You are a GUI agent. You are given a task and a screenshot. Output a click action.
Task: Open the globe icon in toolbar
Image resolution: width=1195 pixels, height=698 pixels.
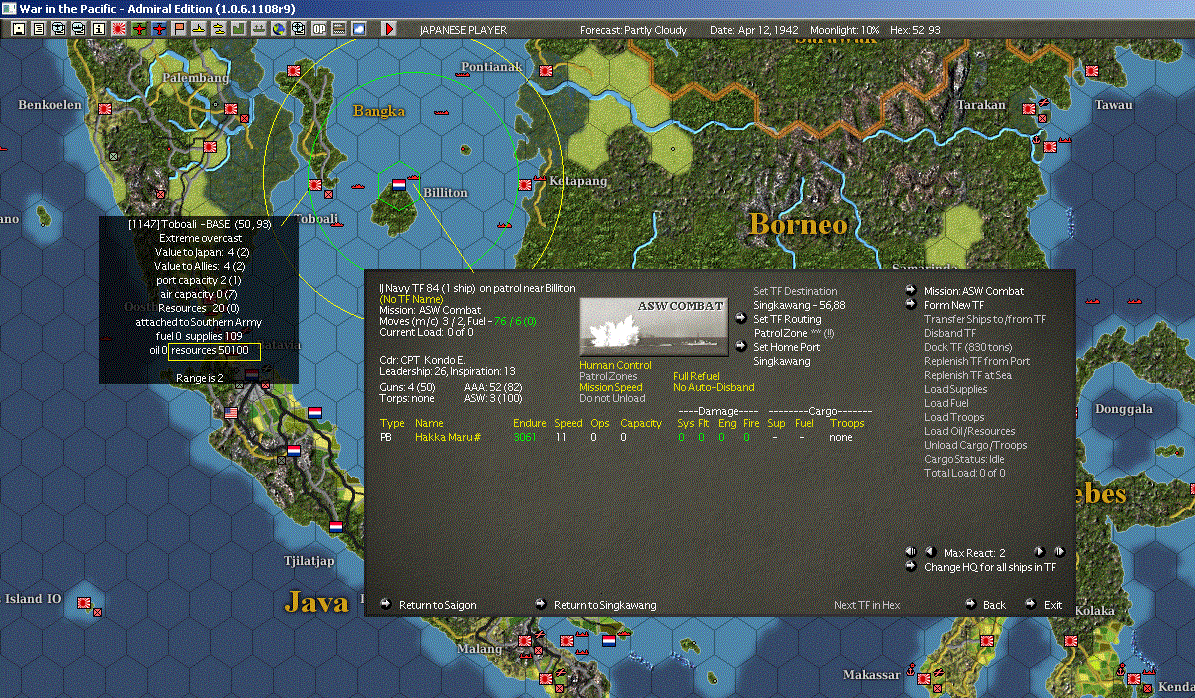pyautogui.click(x=278, y=29)
